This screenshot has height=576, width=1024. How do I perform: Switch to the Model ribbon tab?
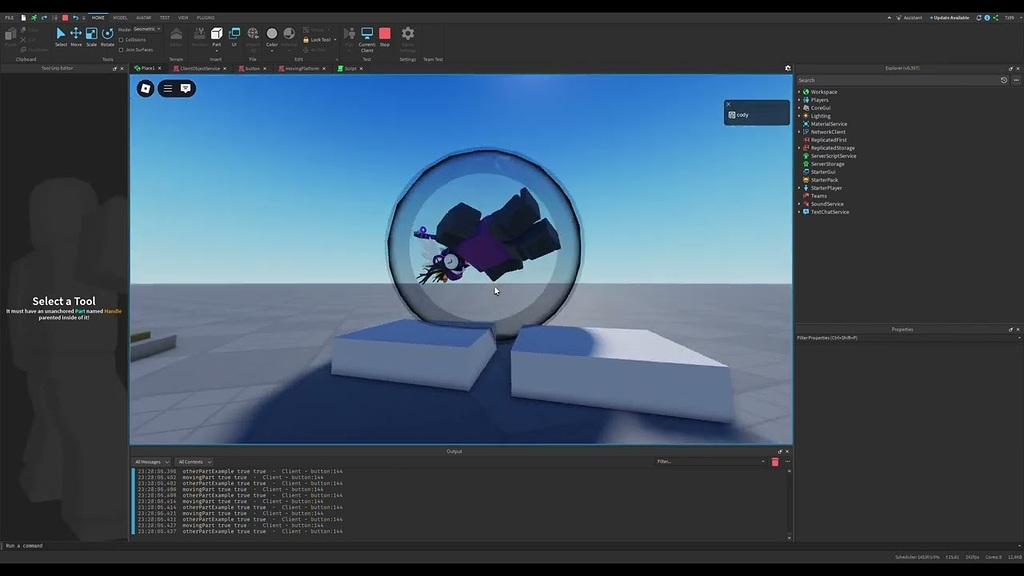coord(120,16)
